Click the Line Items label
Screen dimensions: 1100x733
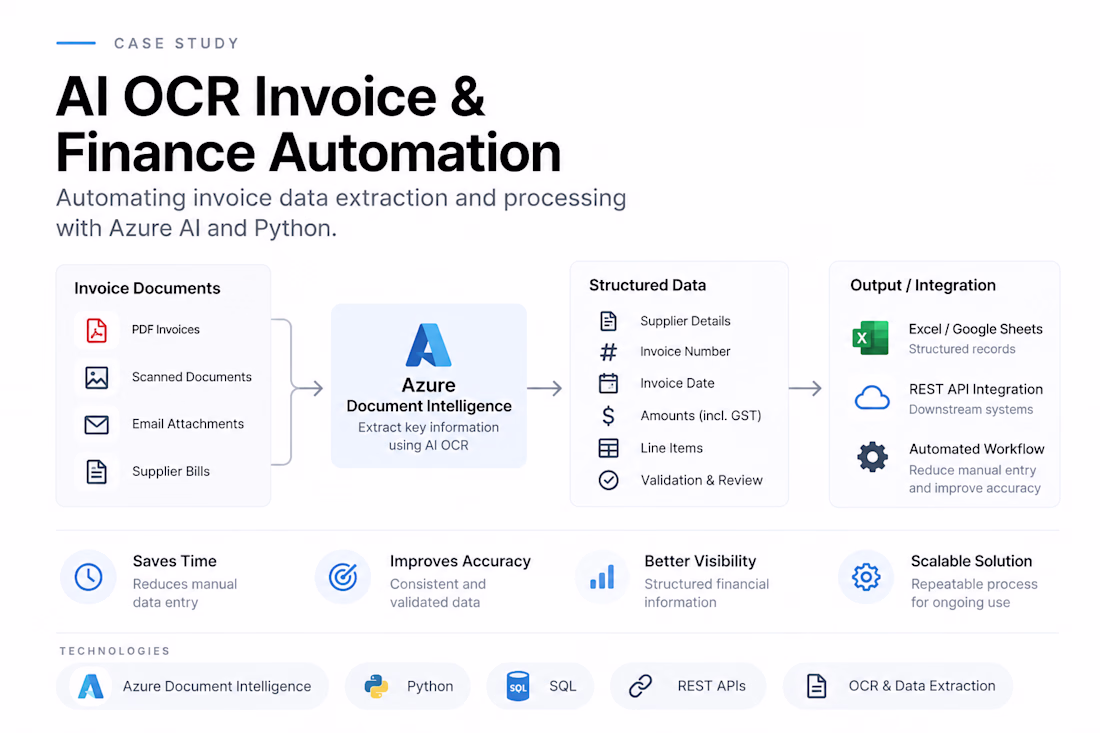[671, 448]
